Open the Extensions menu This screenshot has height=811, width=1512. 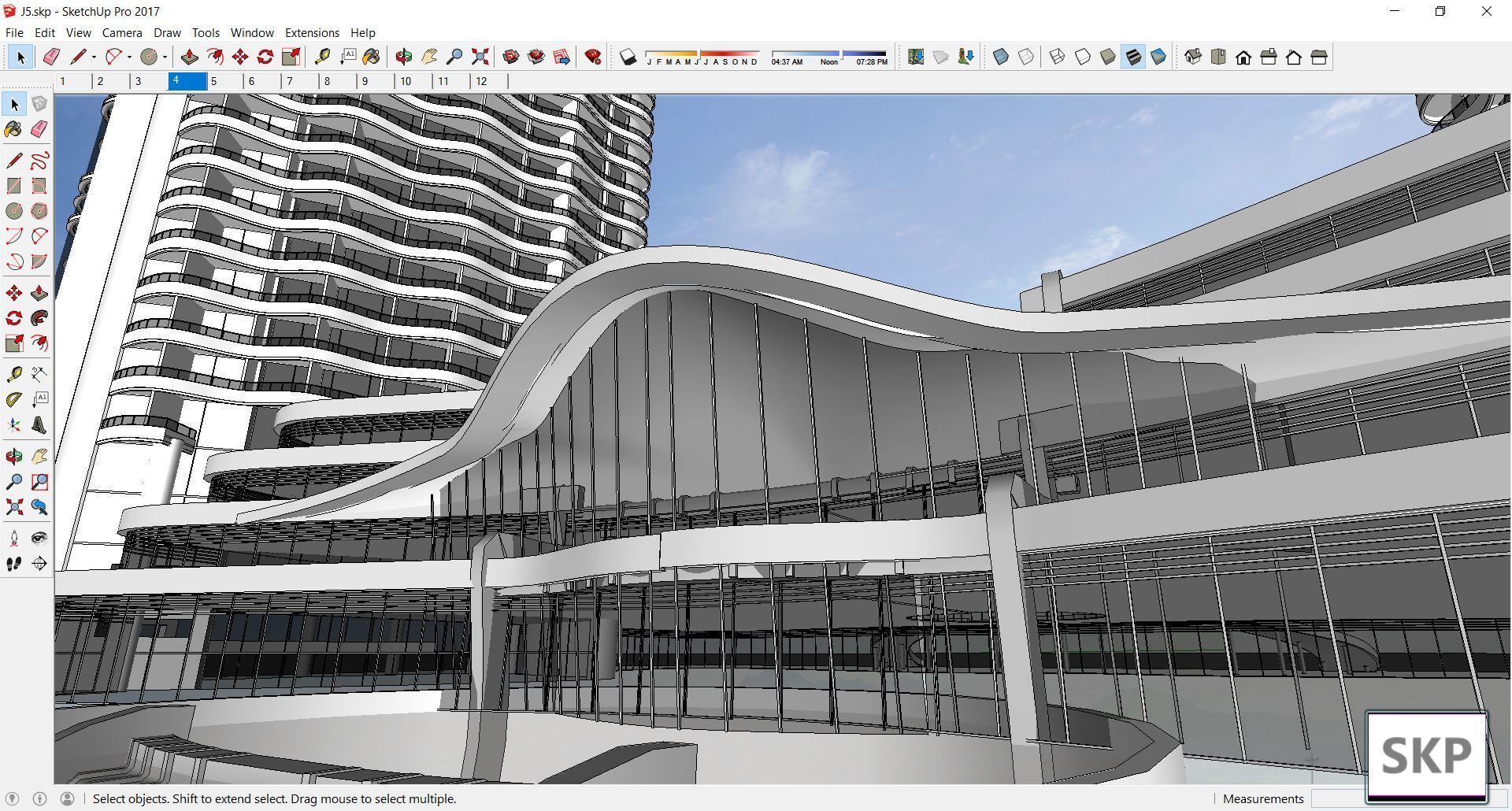312,32
